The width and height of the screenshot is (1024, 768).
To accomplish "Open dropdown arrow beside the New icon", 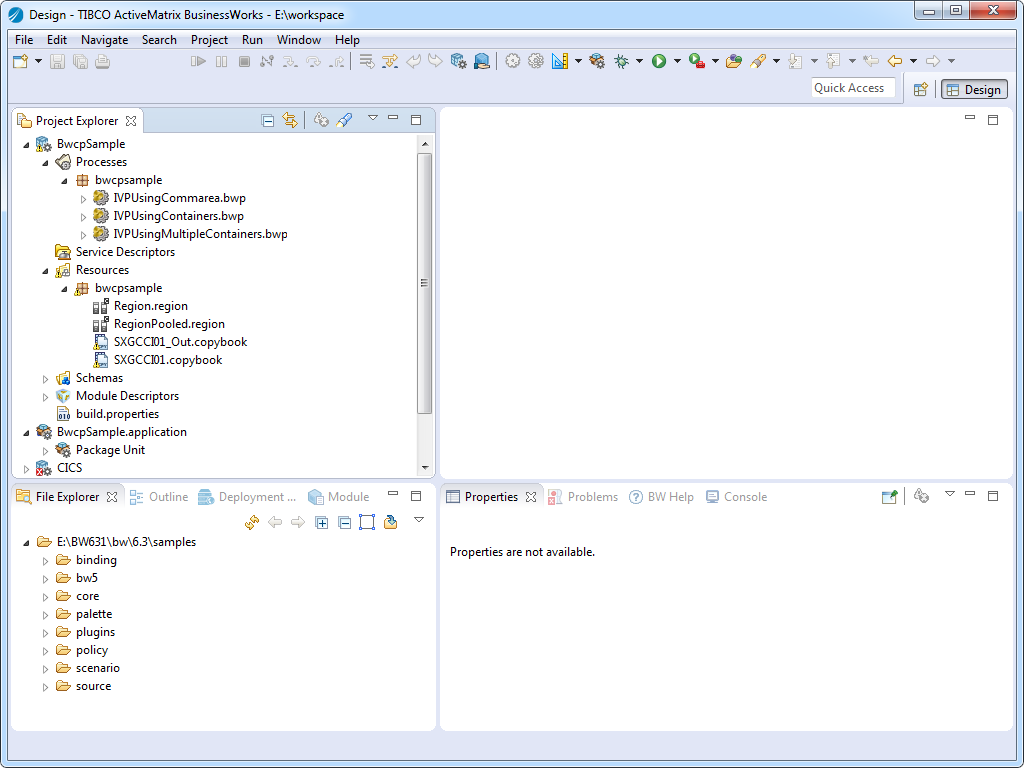I will (x=38, y=61).
